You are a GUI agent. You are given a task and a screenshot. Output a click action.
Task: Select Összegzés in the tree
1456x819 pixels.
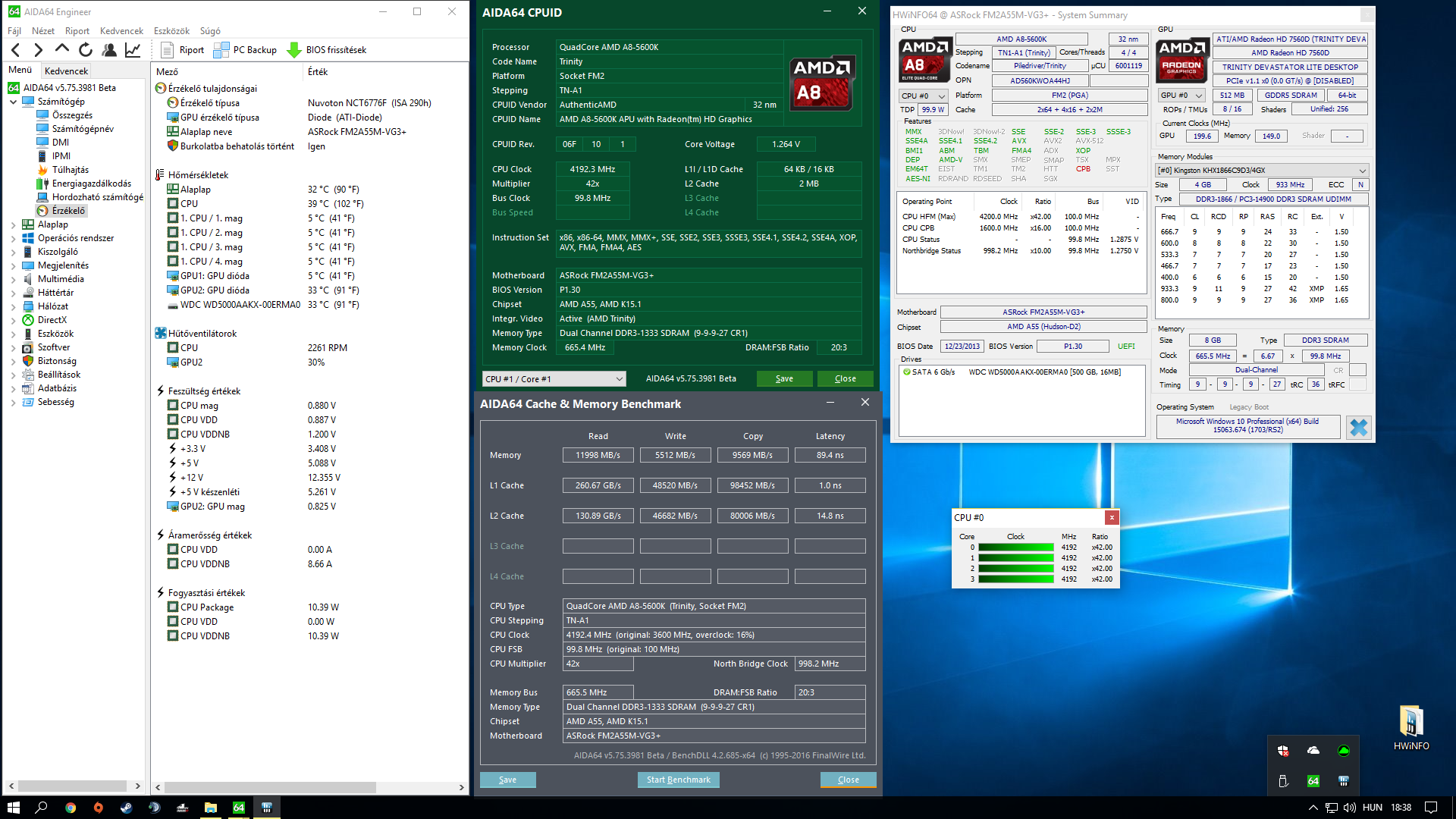pyautogui.click(x=72, y=115)
